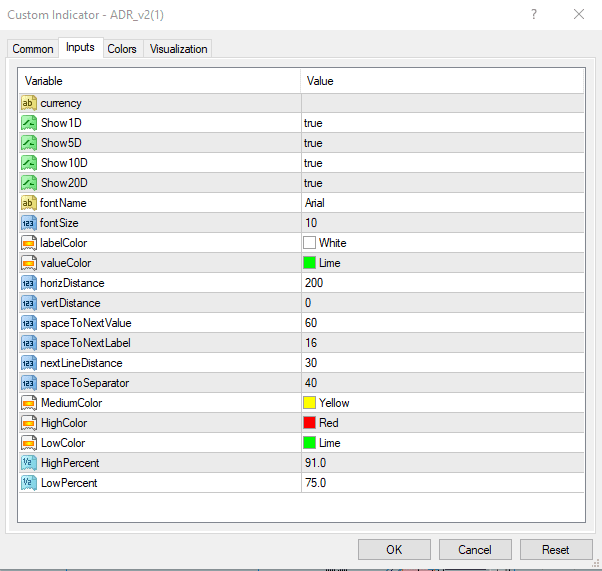
Task: Click the string icon beside currency
Action: [29, 103]
